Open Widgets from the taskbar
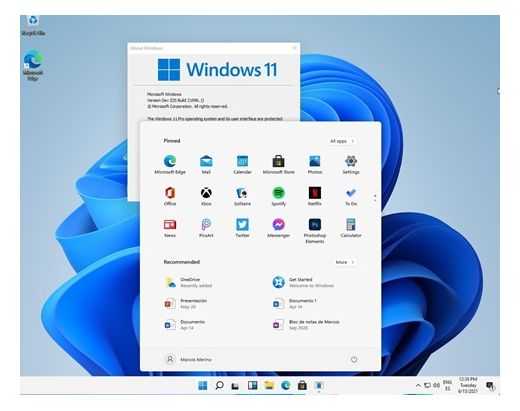 coord(252,386)
